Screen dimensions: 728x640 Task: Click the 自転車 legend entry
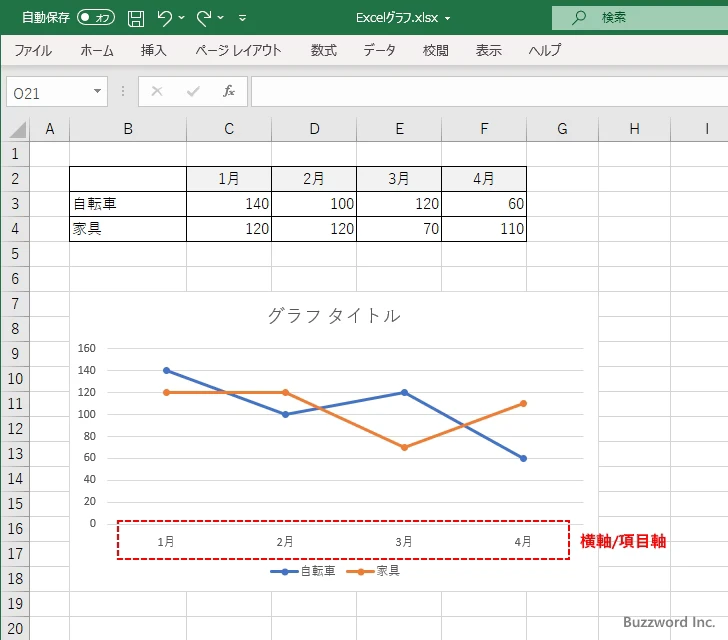click(303, 571)
